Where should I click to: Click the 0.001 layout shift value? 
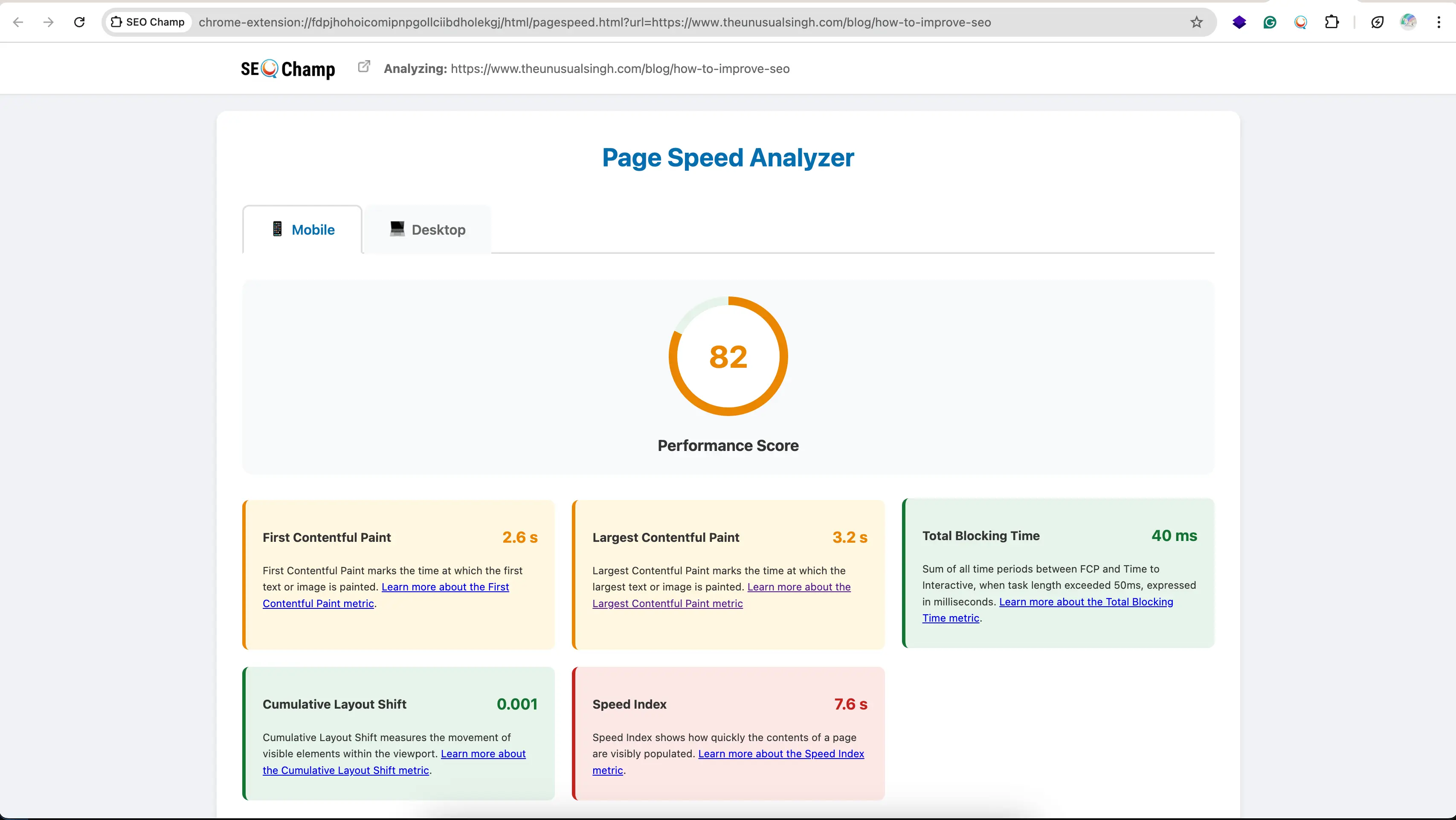(x=517, y=704)
